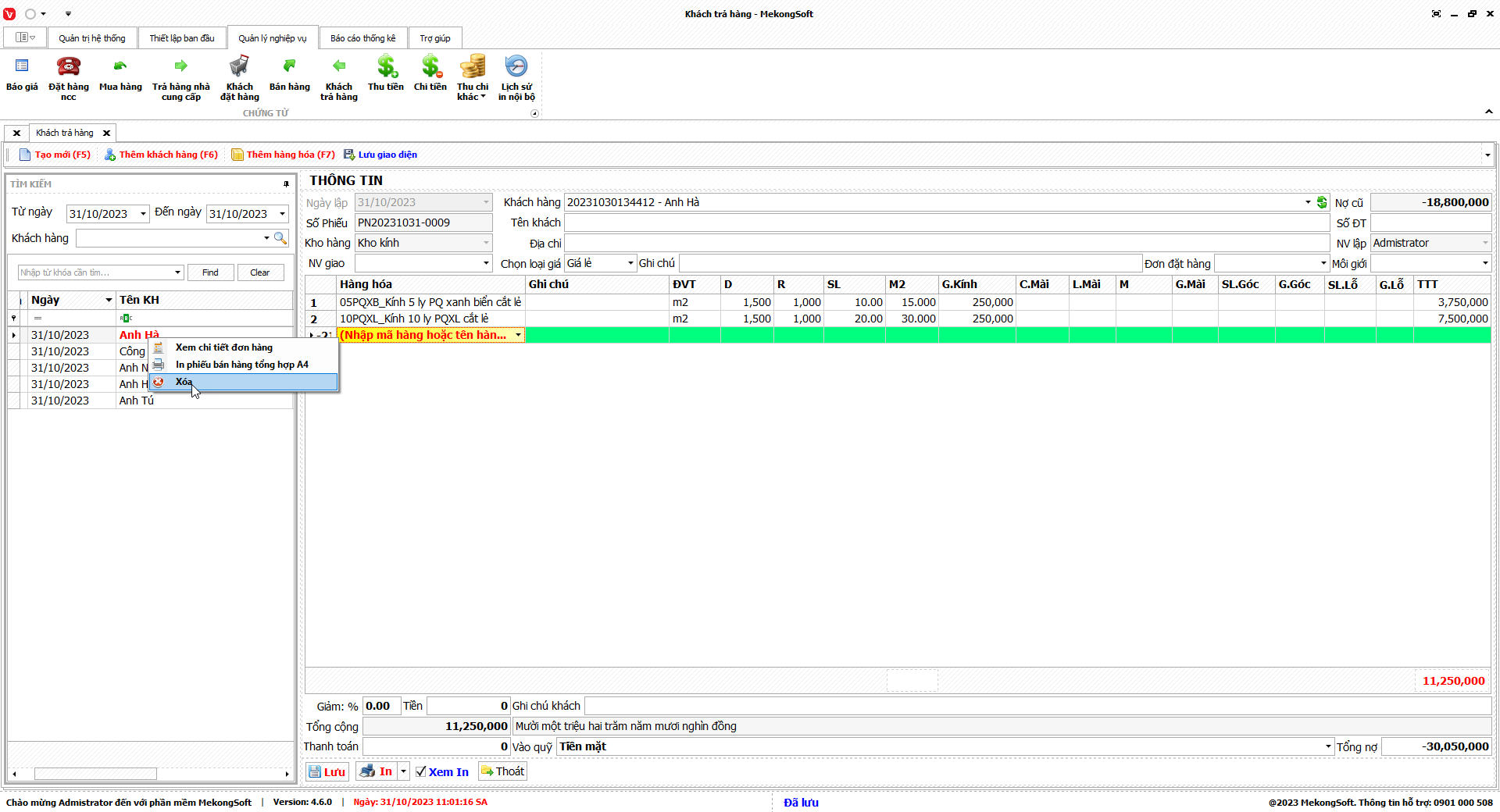Expand the Vào quỹ Tiền mặt dropdown
The width and height of the screenshot is (1500, 812).
[1327, 747]
